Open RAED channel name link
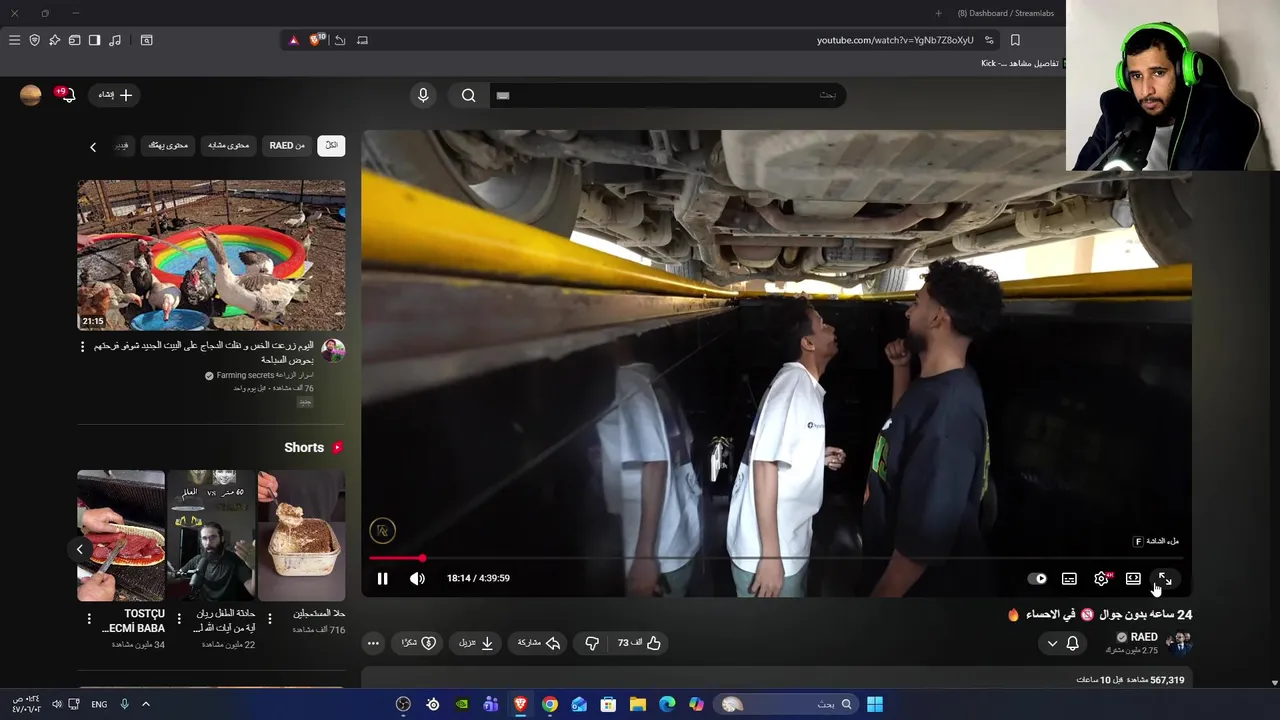The image size is (1280, 720). click(x=1144, y=637)
